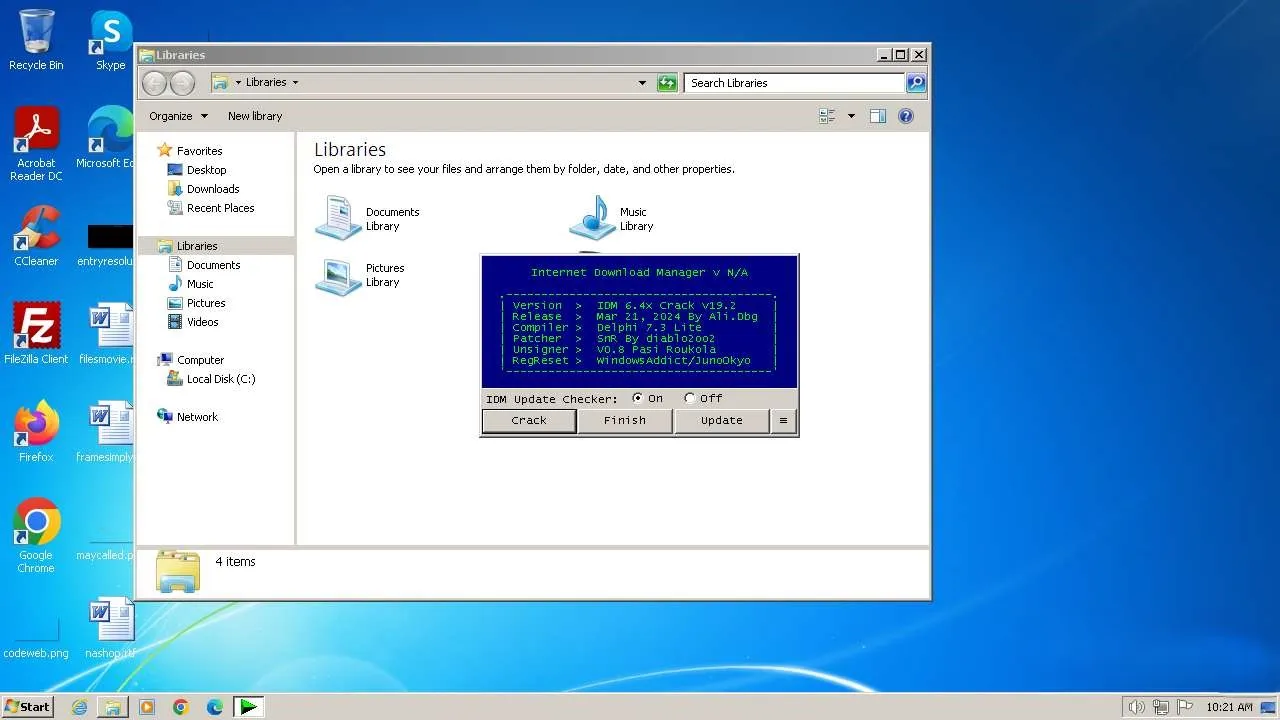Open the Skype desktop shortcut
Screen dimensions: 1280x720
click(x=110, y=40)
